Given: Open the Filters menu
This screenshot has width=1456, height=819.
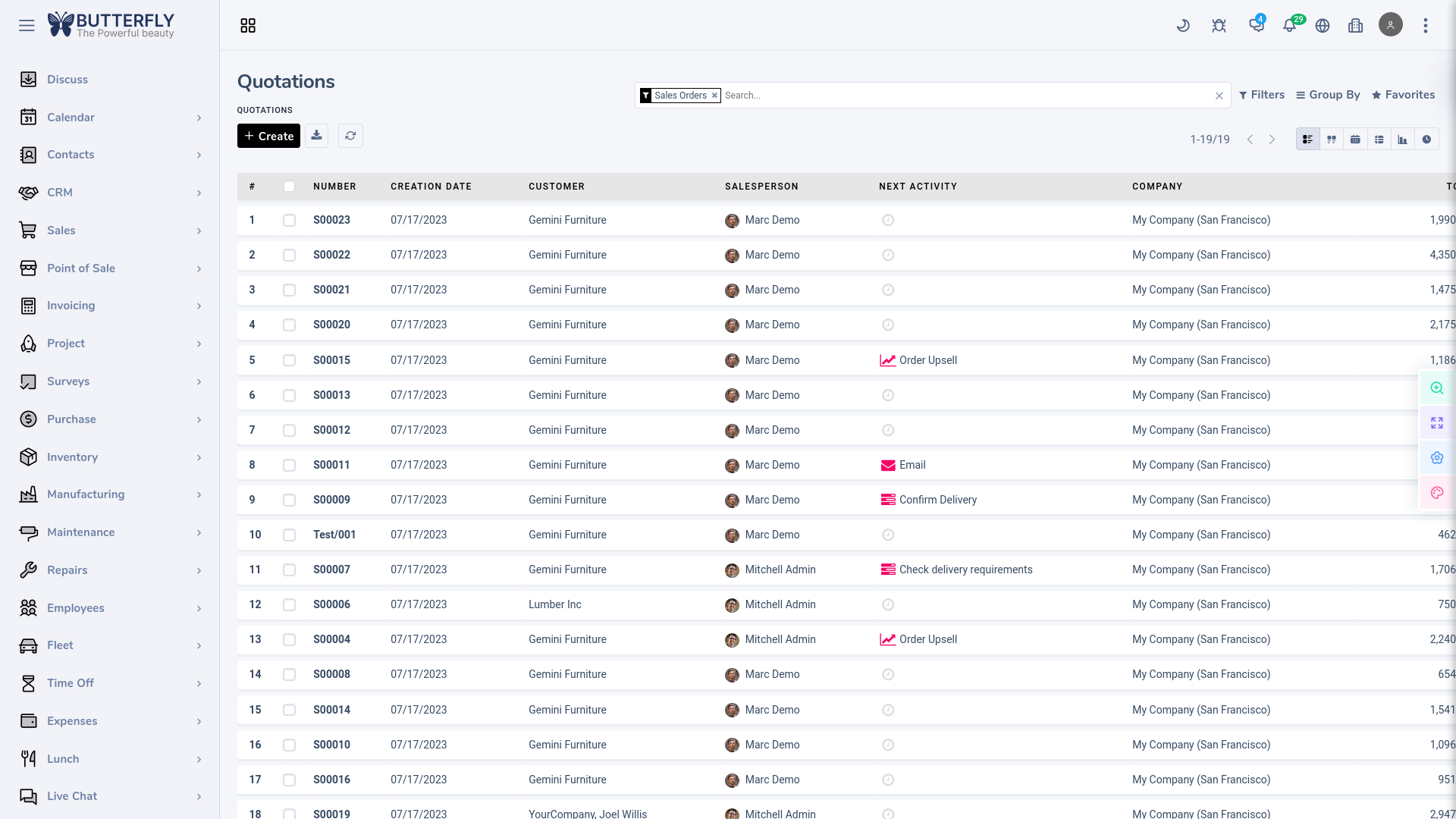Looking at the screenshot, I should (x=1262, y=95).
